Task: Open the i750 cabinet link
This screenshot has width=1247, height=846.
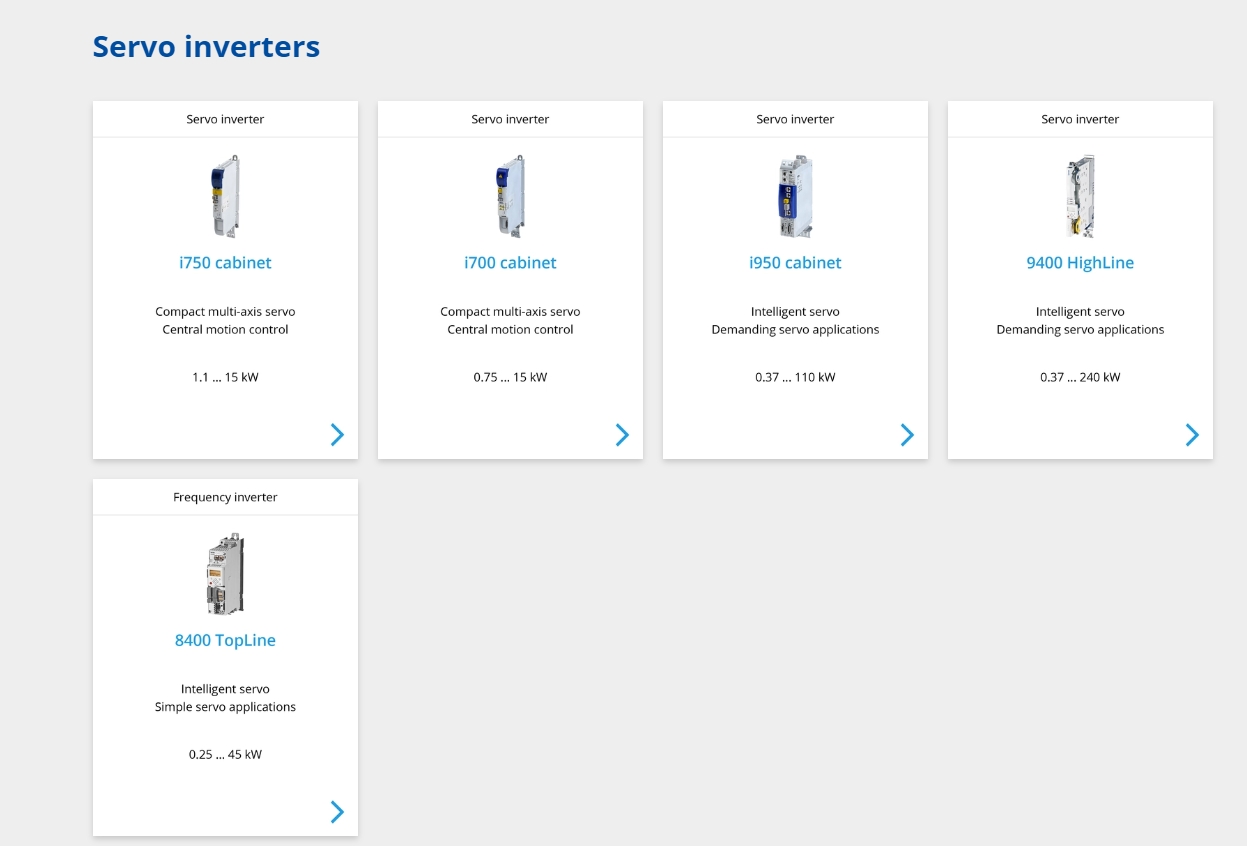Action: tap(225, 263)
